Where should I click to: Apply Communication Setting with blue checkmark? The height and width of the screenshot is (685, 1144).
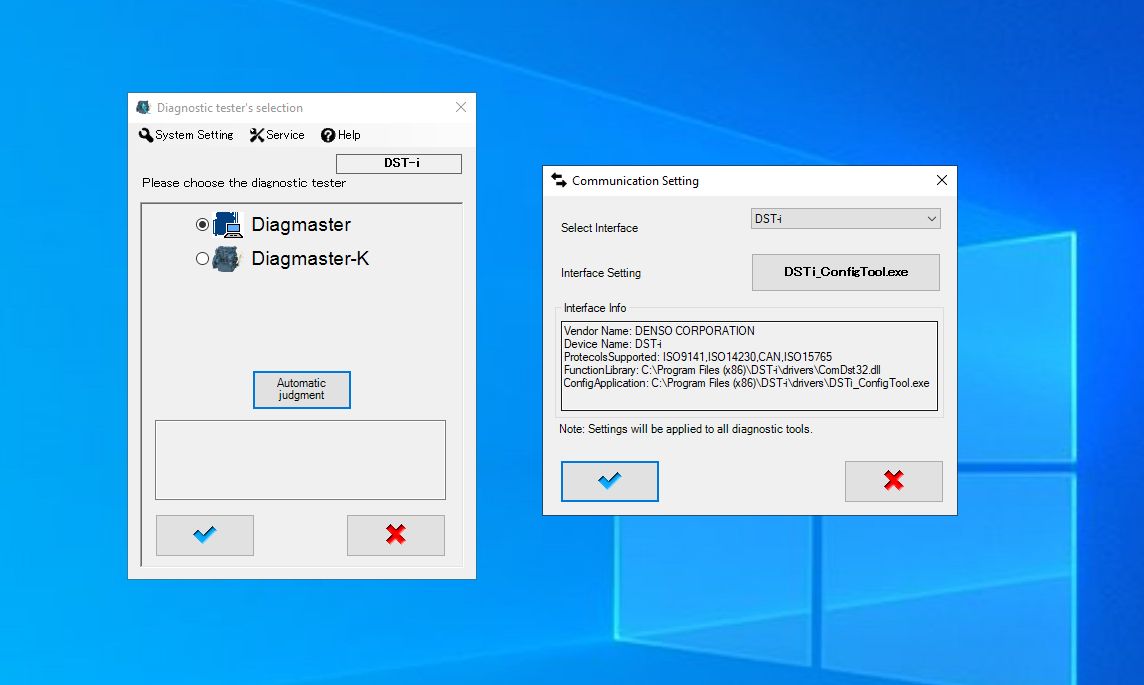(x=610, y=481)
